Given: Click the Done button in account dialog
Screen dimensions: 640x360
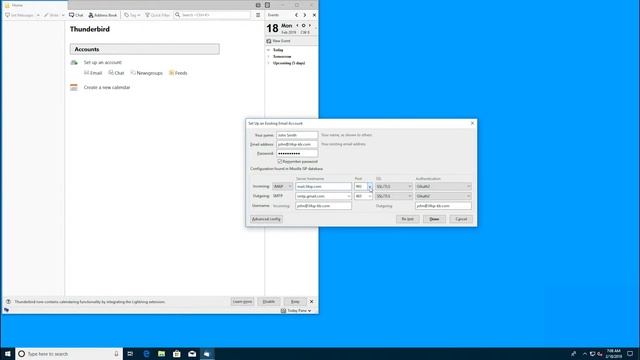Looking at the screenshot, I should pyautogui.click(x=434, y=219).
